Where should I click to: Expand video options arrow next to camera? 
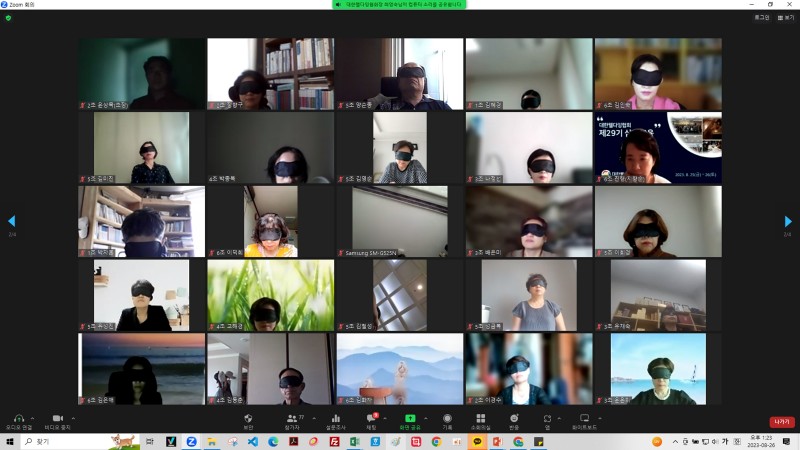72,417
